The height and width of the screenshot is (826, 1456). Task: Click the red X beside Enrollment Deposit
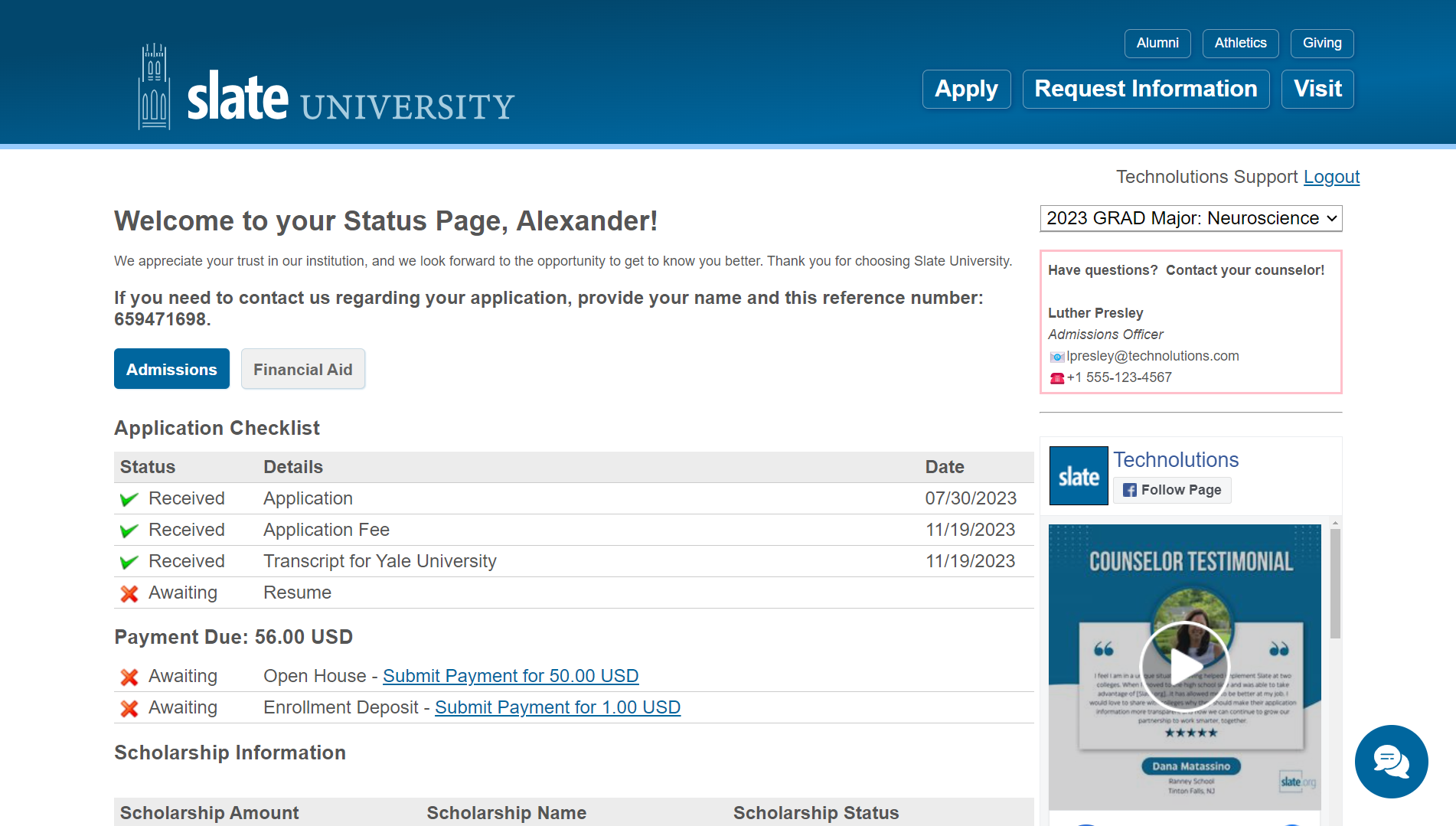coord(129,708)
